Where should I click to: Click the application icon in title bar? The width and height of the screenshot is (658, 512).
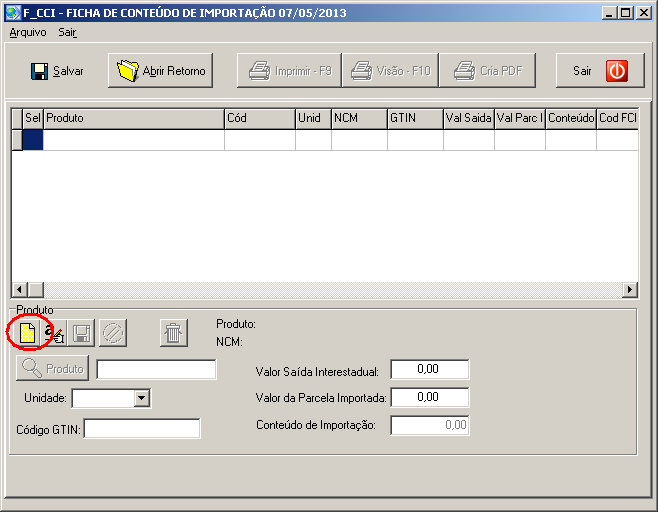(13, 13)
